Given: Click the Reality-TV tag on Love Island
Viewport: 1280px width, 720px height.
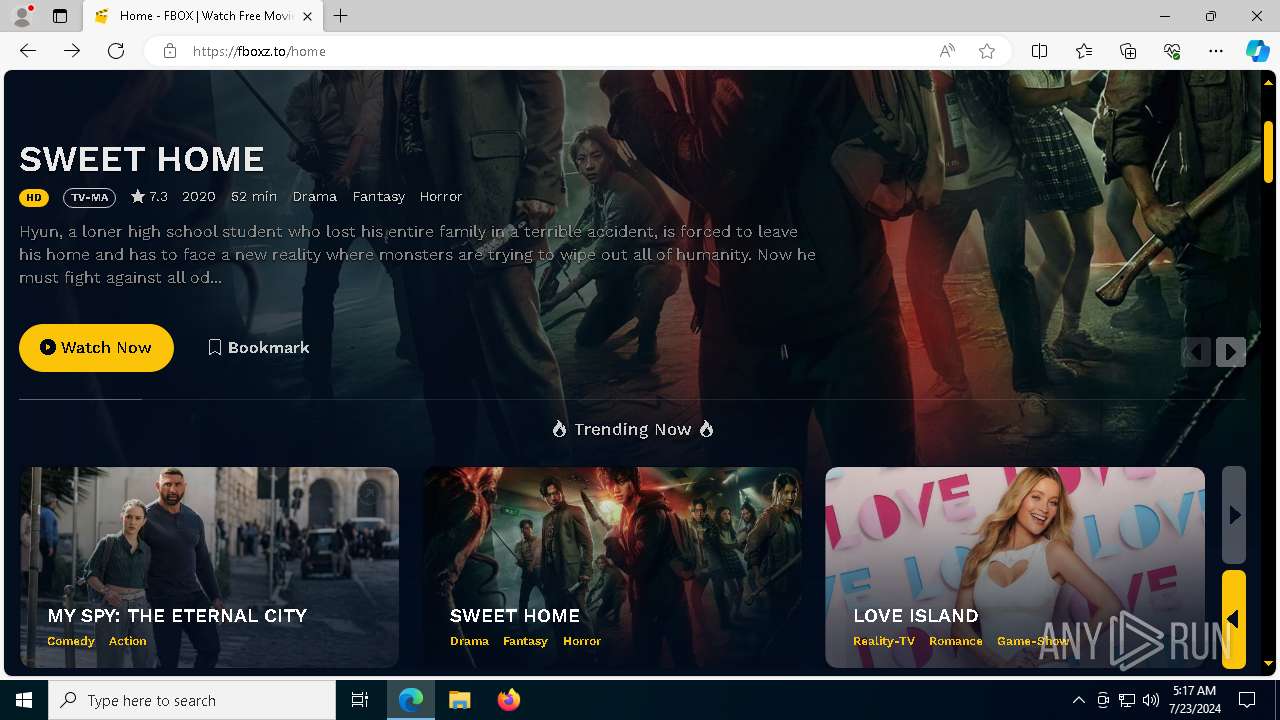Looking at the screenshot, I should 884,641.
